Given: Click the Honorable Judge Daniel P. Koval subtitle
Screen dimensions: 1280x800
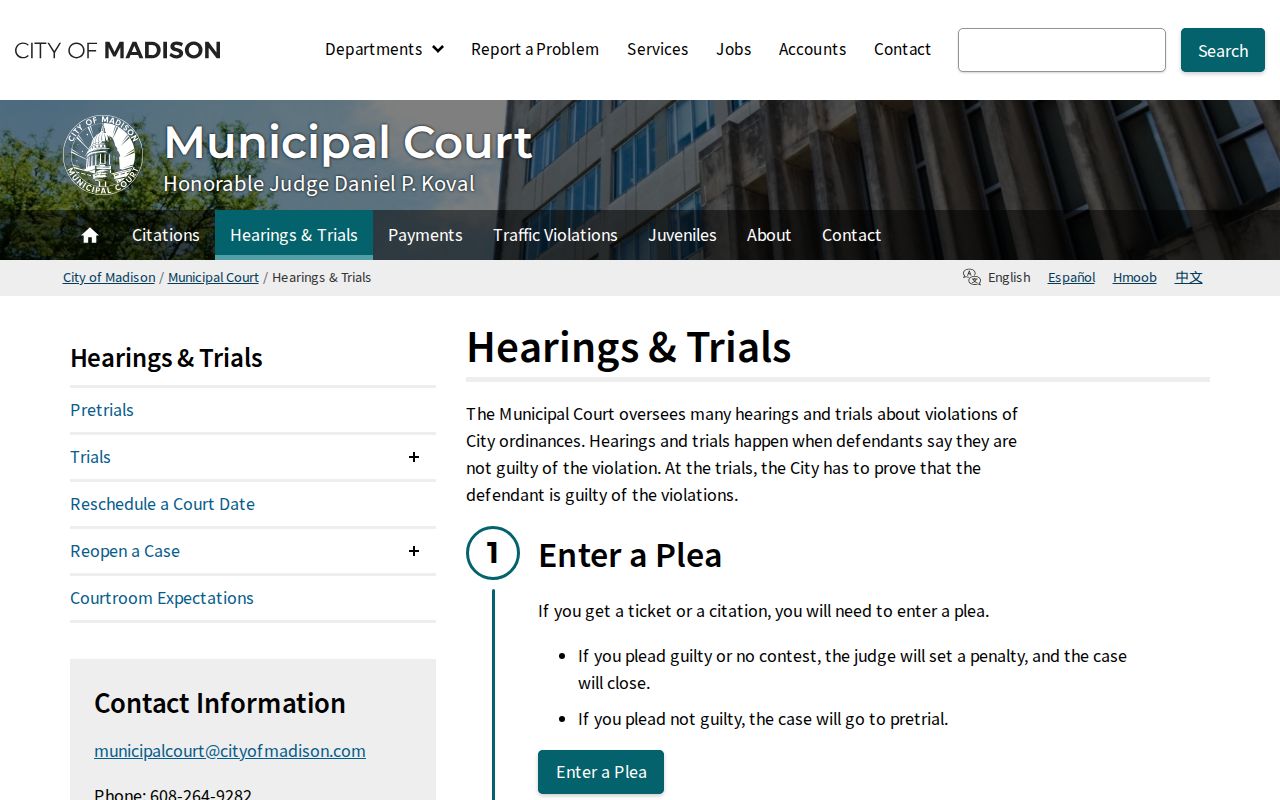Looking at the screenshot, I should 319,184.
